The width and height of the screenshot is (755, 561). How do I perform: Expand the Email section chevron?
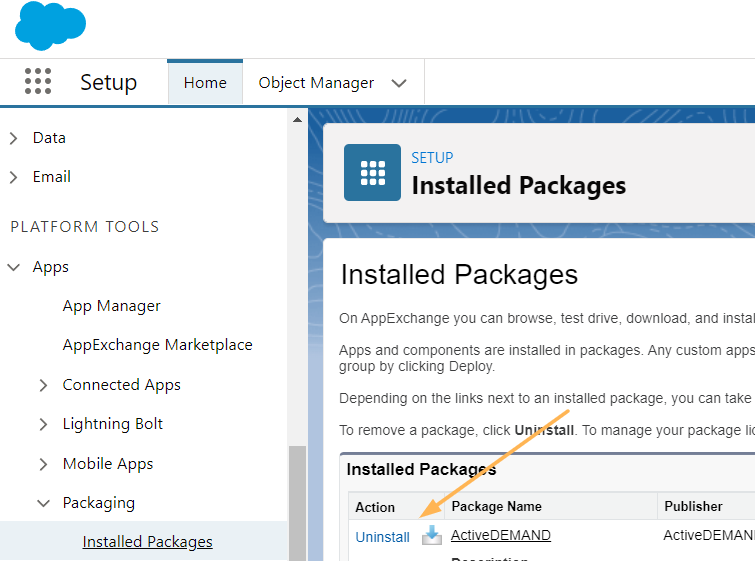click(x=13, y=177)
